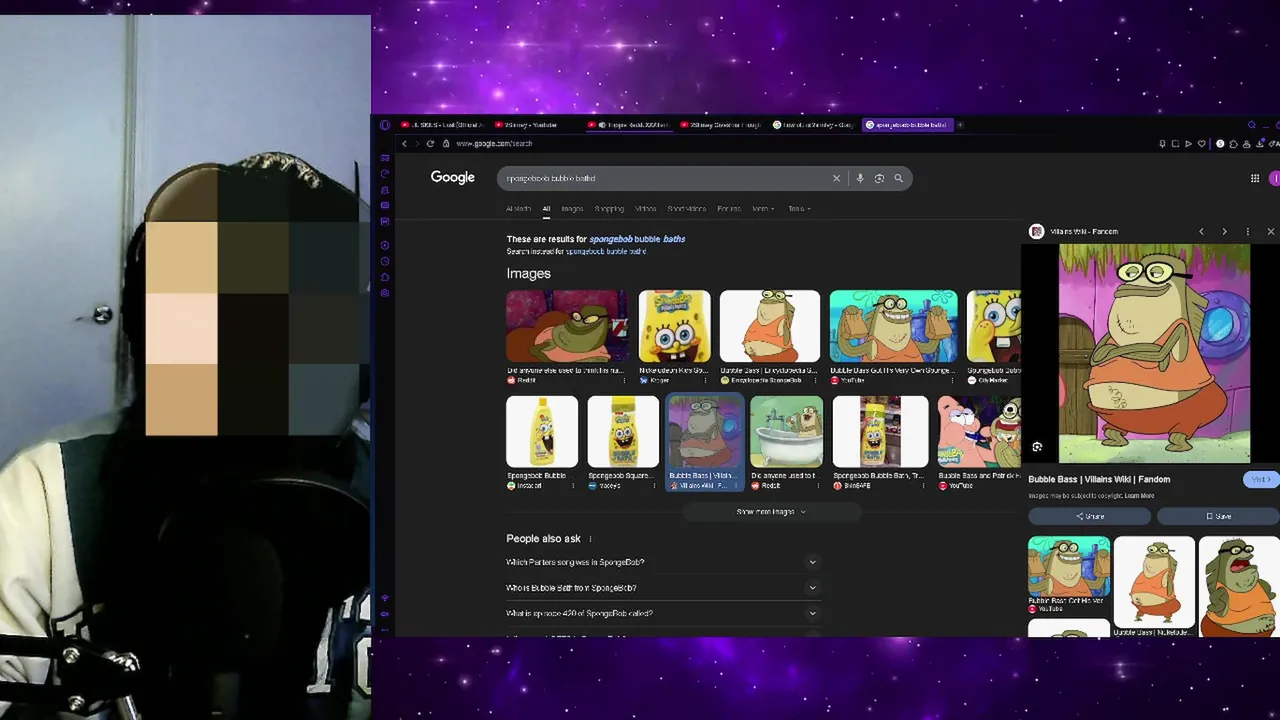Image resolution: width=1280 pixels, height=720 pixels.
Task: Click the Villains Wiki site icon in preview
Action: (x=1036, y=231)
